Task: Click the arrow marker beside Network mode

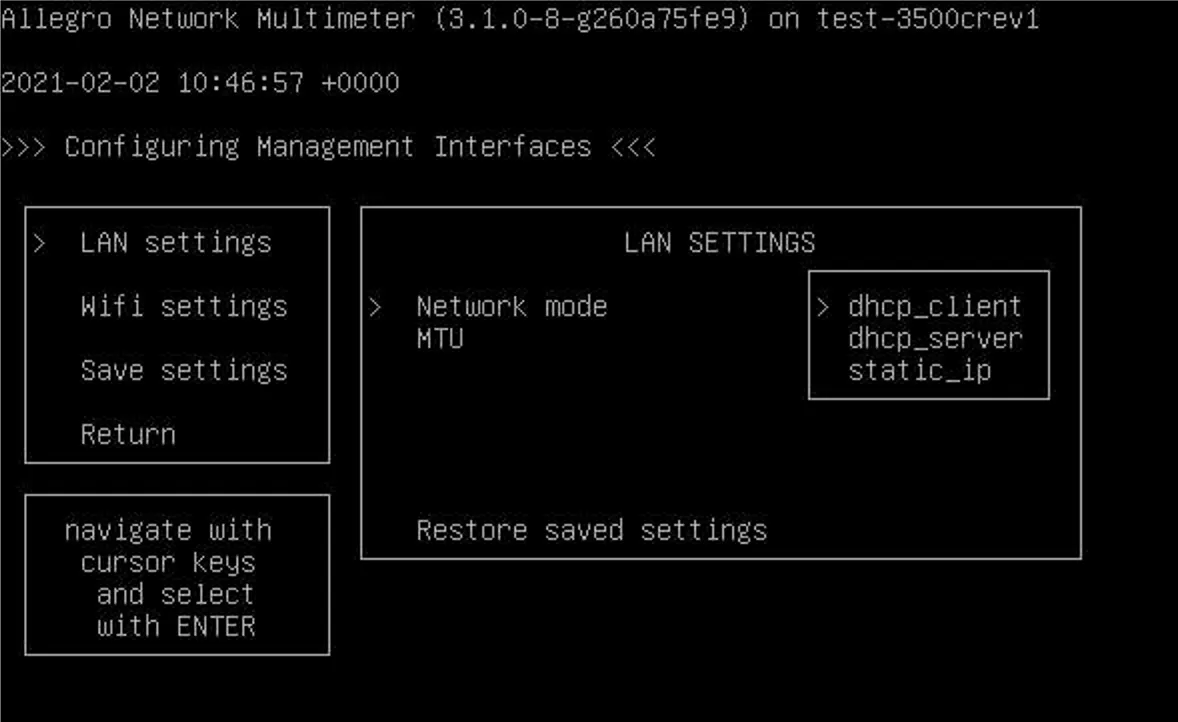Action: tap(376, 307)
